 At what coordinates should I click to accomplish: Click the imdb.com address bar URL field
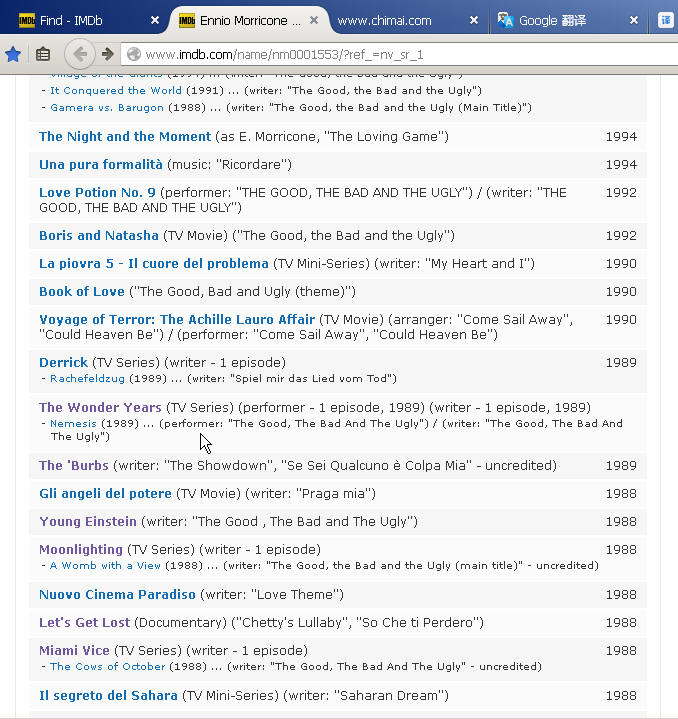click(x=399, y=55)
